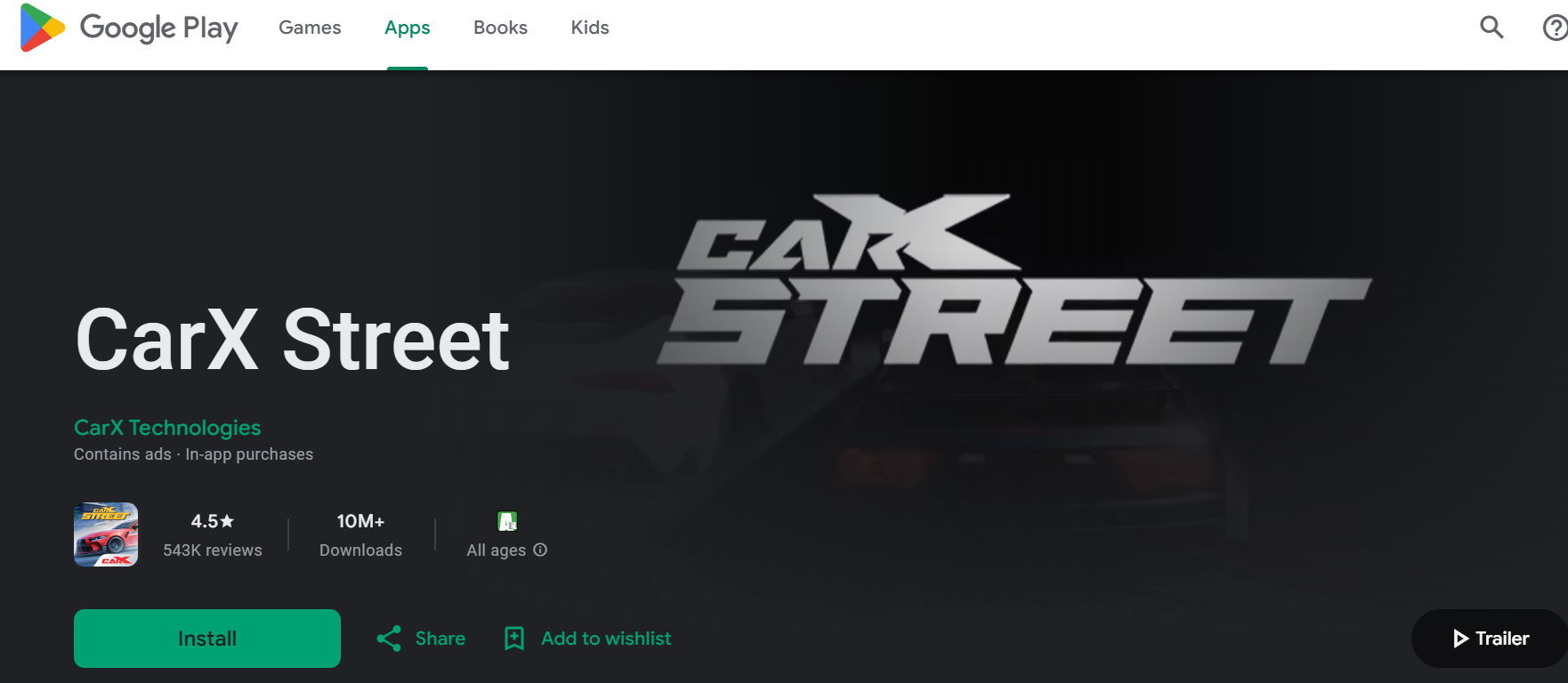This screenshot has width=1568, height=683.
Task: Click the play triangle on Trailer
Action: [x=1460, y=639]
